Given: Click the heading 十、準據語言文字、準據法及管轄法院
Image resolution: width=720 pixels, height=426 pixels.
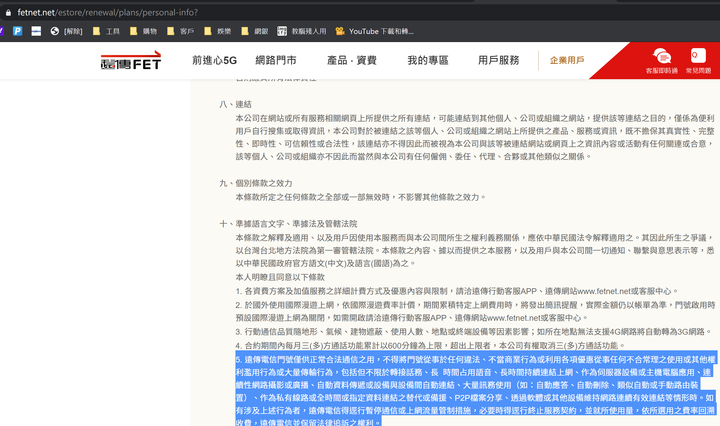Looking at the screenshot, I should [288, 224].
